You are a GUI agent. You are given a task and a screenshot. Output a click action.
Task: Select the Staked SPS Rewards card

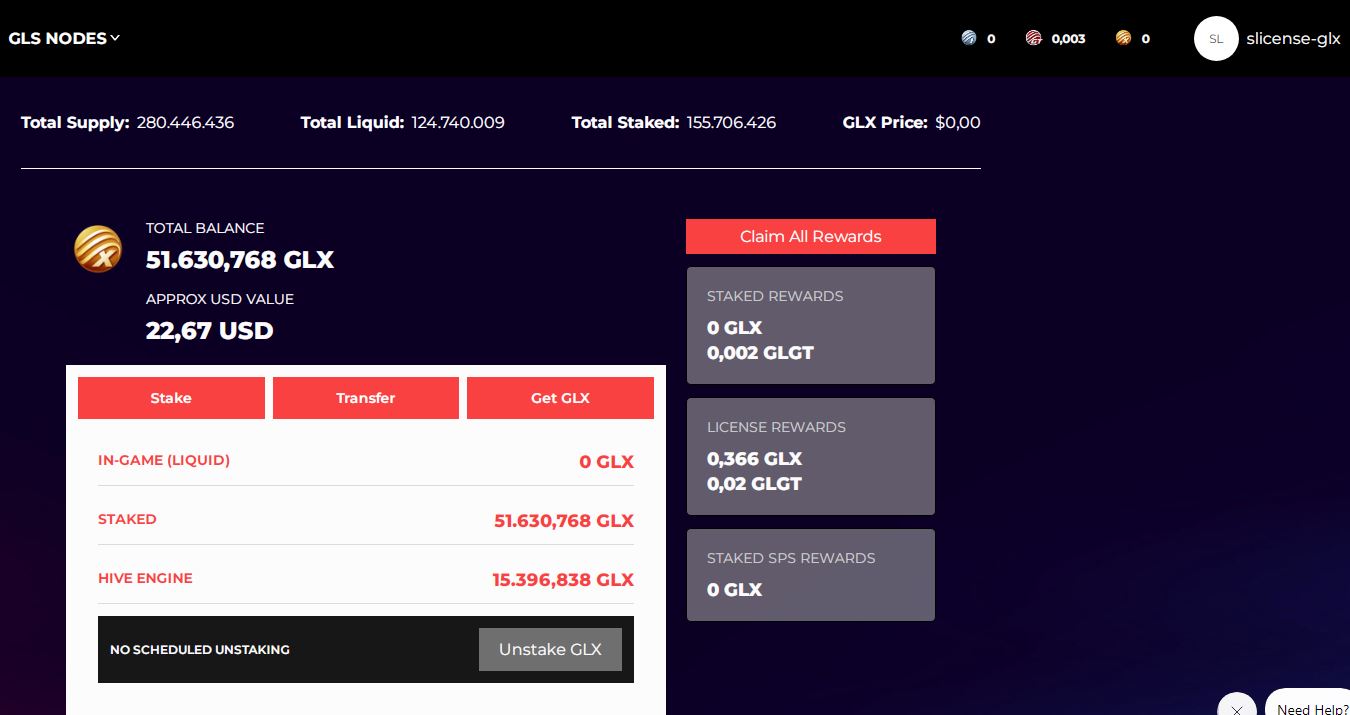811,575
